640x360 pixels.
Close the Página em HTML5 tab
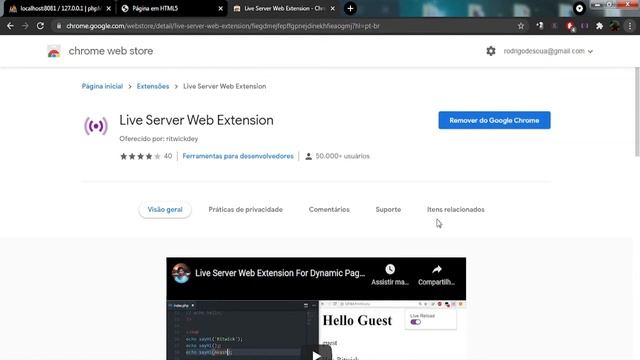coord(220,9)
